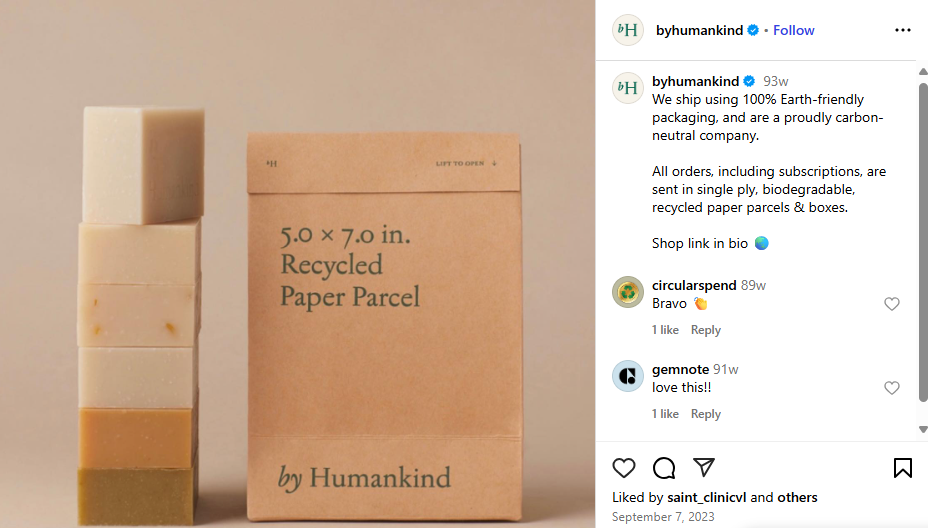This screenshot has height=528, width=928.
Task: Reply to circularspend's comment
Action: point(705,330)
